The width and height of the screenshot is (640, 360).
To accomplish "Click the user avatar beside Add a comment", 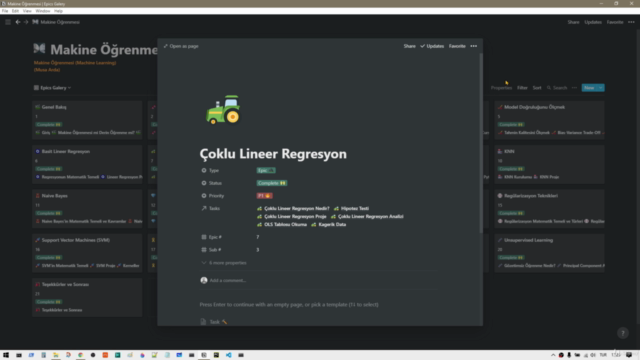I will 204,280.
